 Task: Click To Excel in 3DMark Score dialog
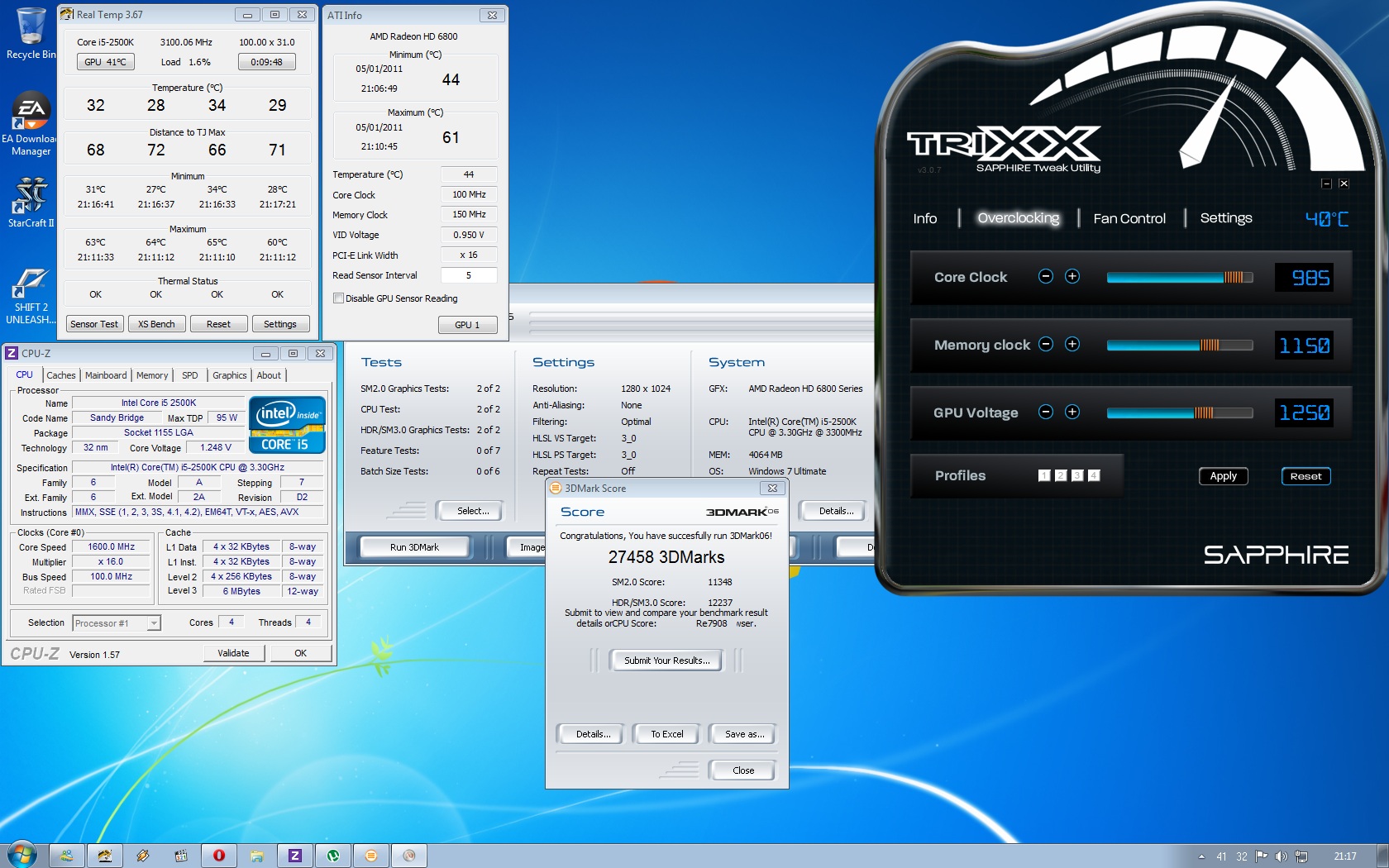pos(667,734)
